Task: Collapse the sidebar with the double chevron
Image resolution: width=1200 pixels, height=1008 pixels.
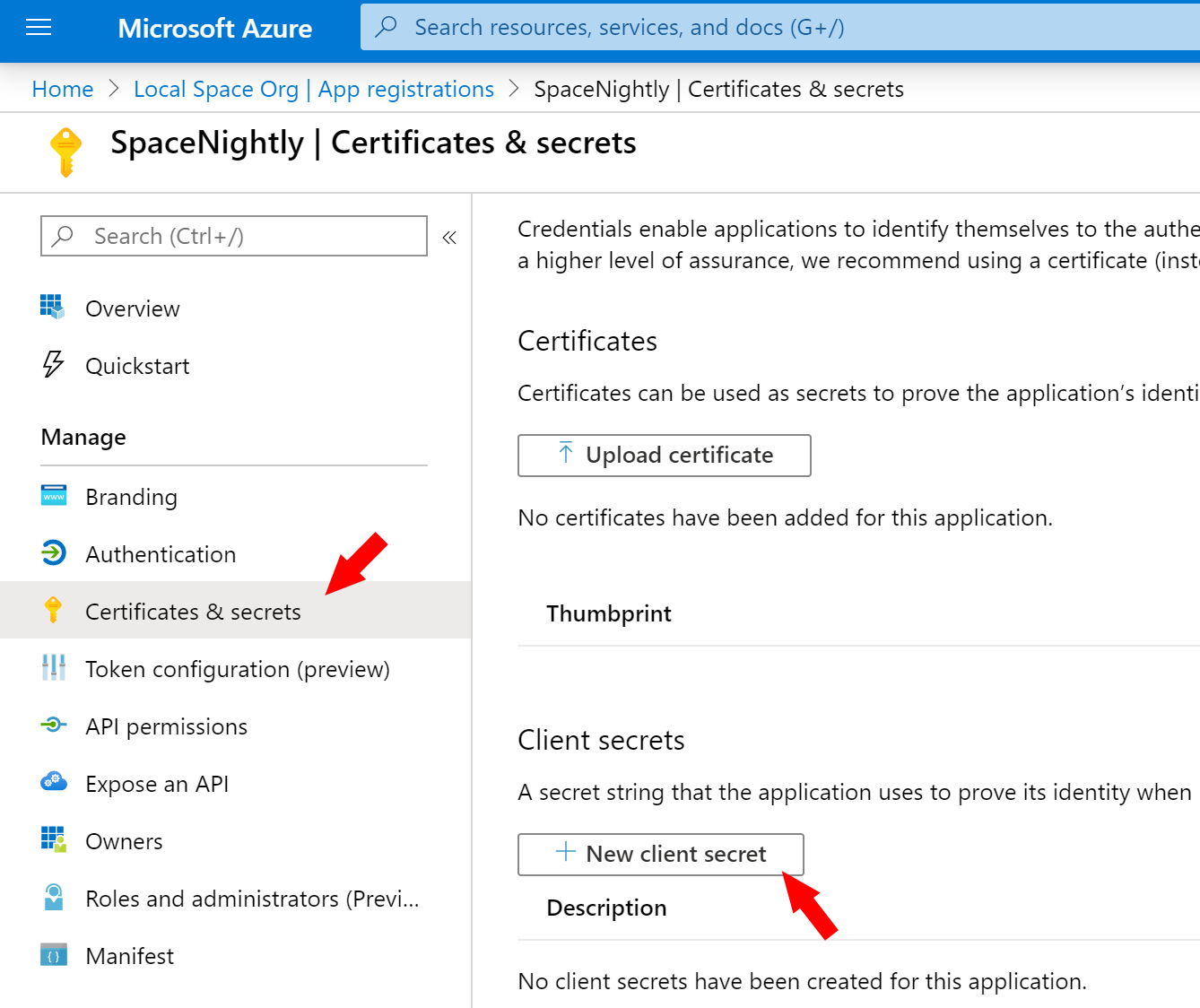Action: click(x=448, y=237)
